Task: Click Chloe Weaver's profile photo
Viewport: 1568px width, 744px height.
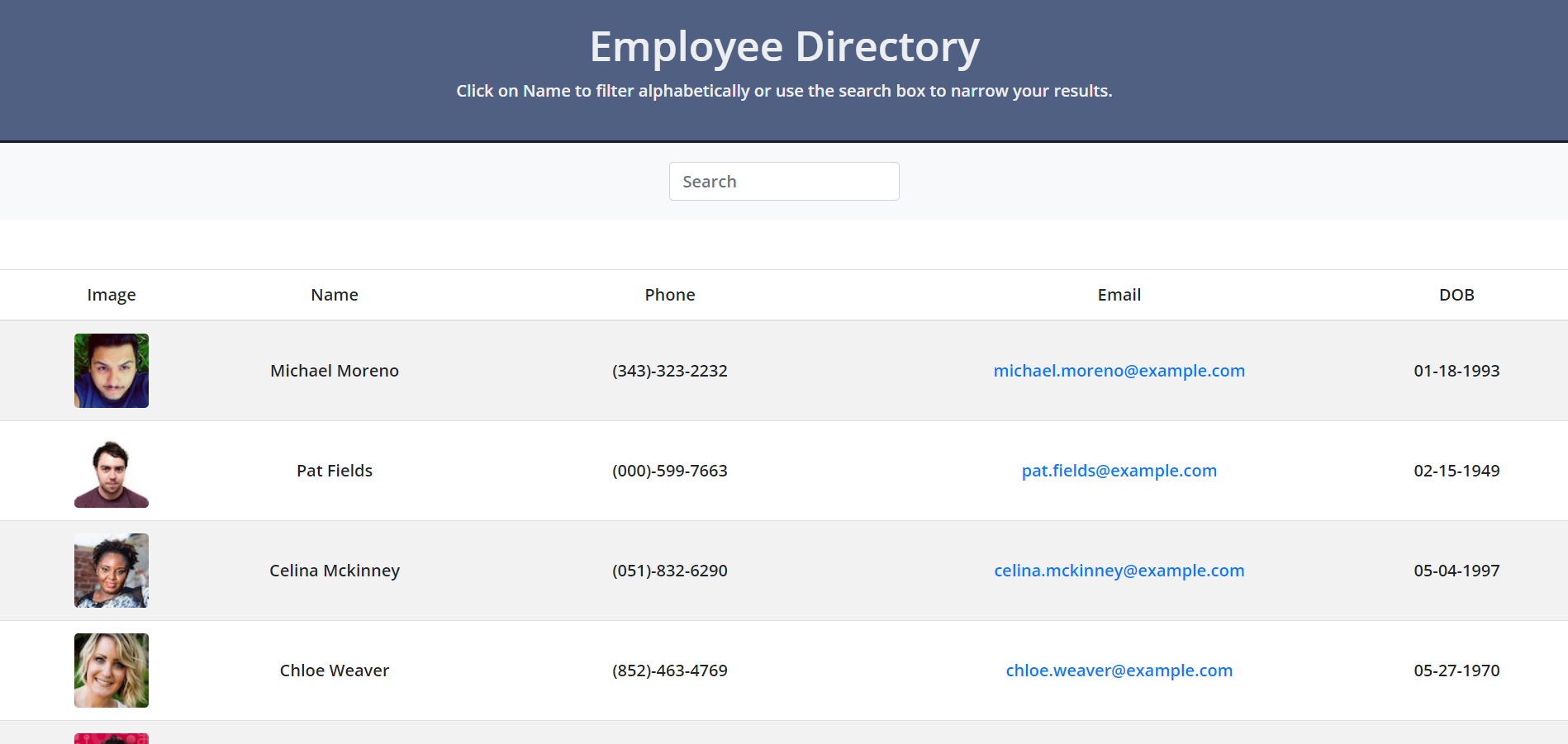Action: point(111,670)
